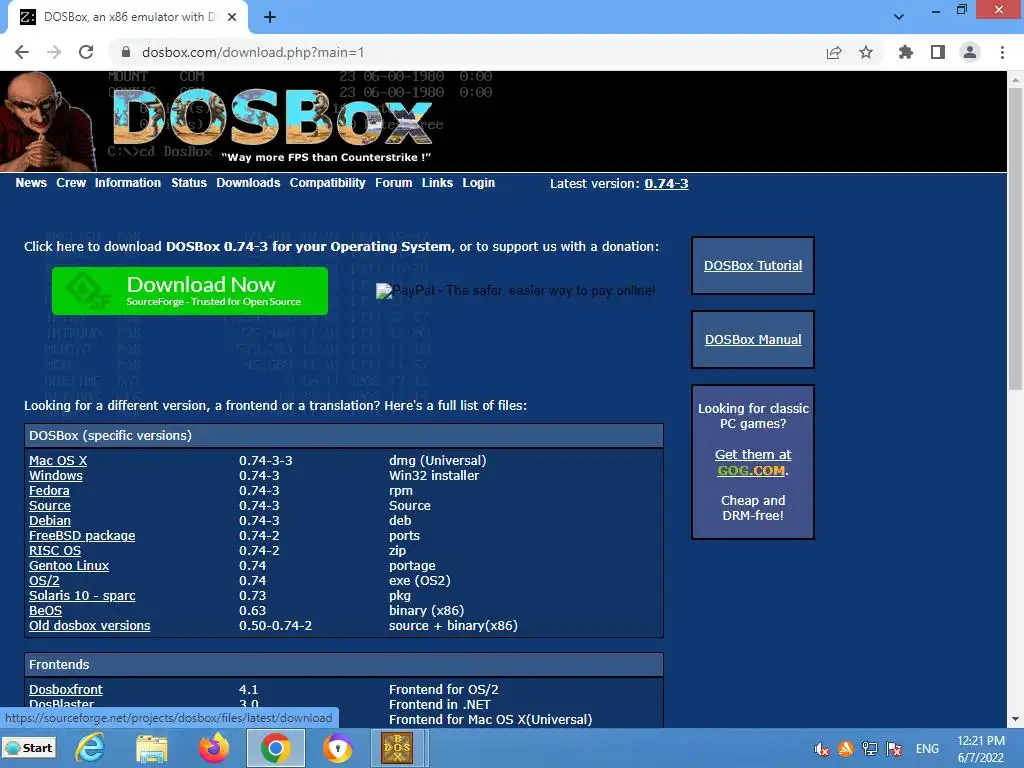Click the muted volume tray icon
The image size is (1024, 768).
tap(822, 749)
